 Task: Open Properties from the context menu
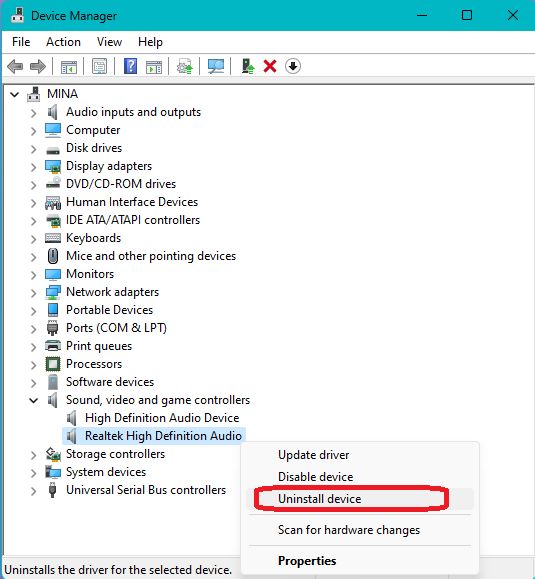coord(307,561)
